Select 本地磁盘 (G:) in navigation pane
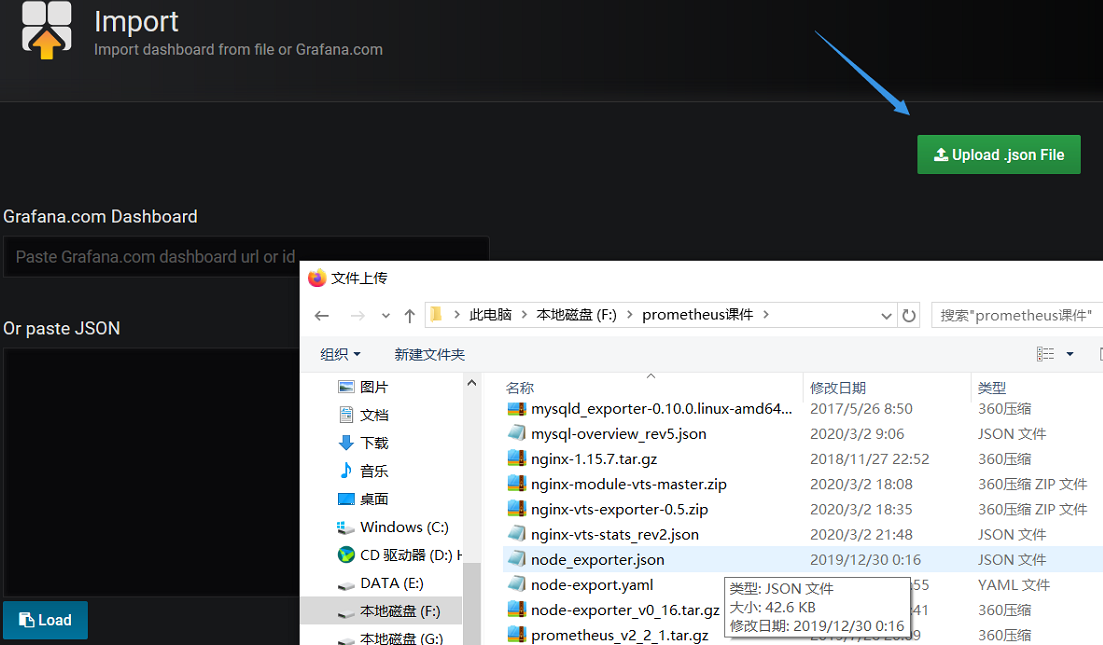The height and width of the screenshot is (645, 1103). click(x=401, y=639)
